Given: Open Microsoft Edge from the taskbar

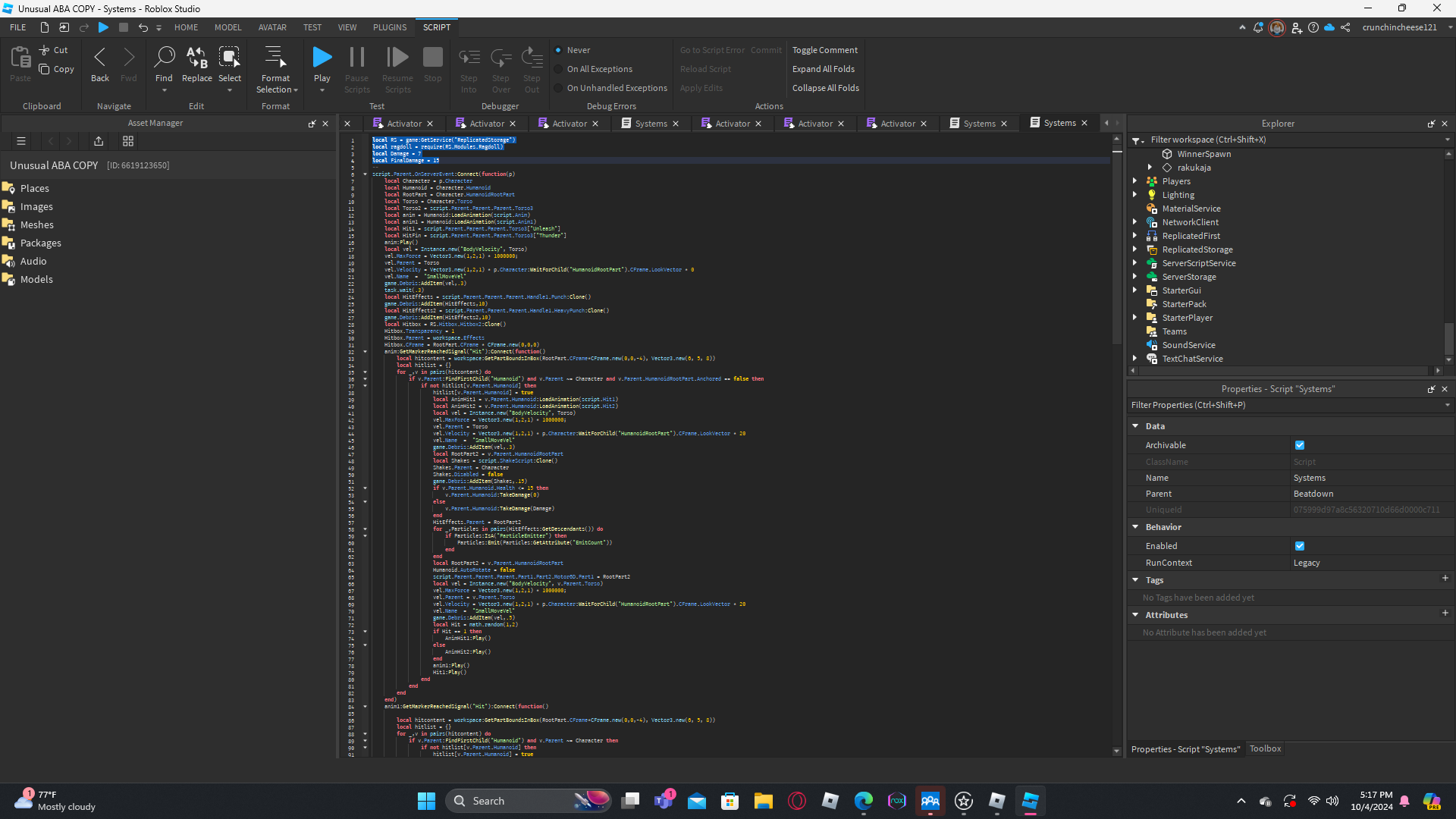Looking at the screenshot, I should point(864,801).
